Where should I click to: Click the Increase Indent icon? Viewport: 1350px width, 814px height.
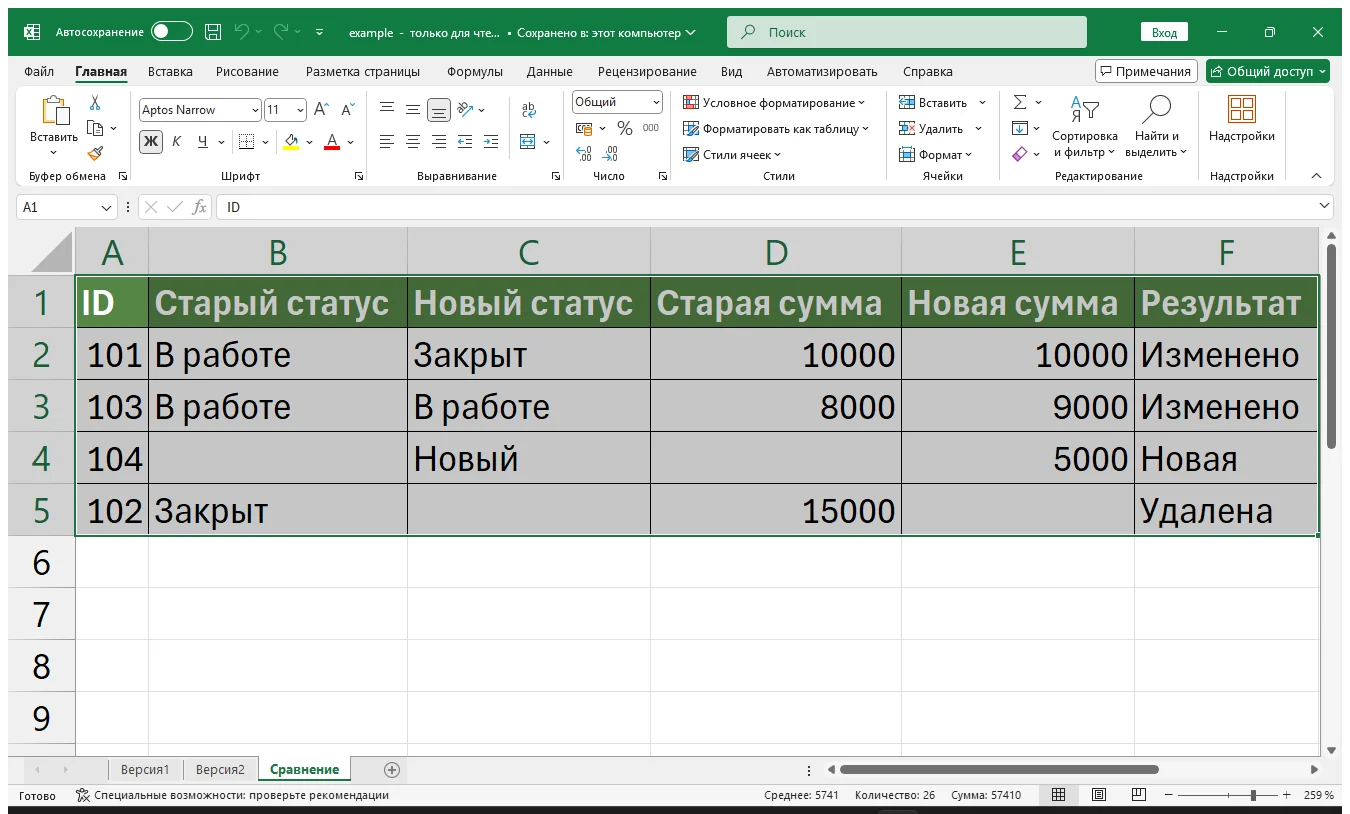(490, 142)
